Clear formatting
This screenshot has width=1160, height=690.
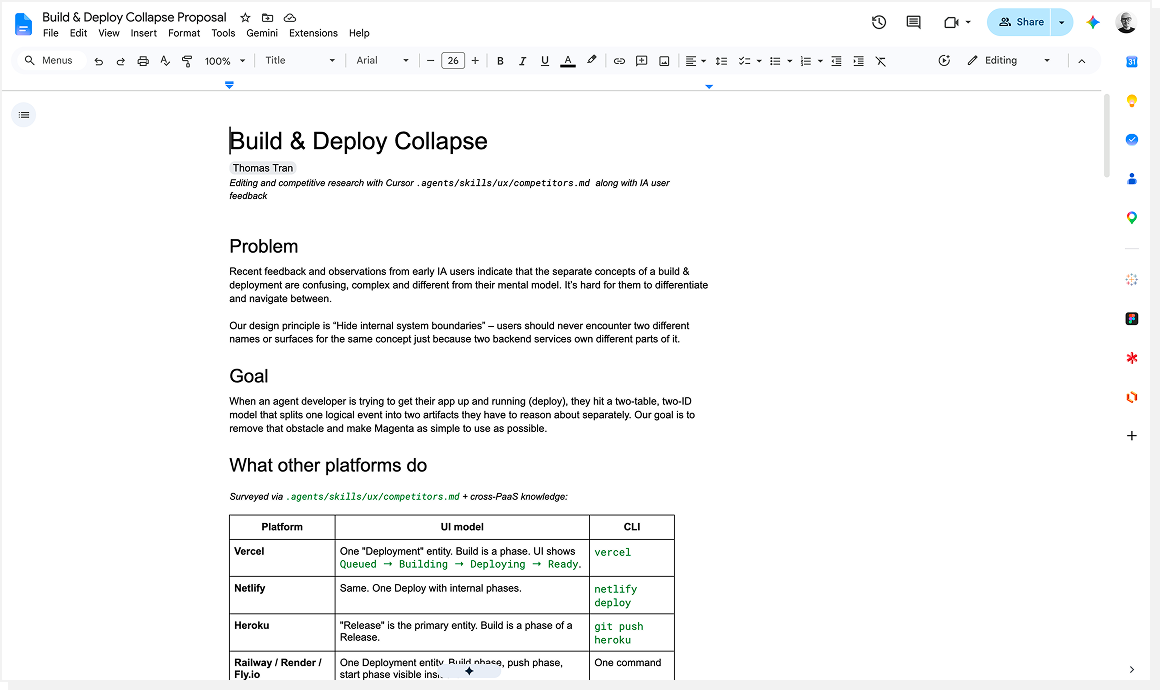[880, 61]
